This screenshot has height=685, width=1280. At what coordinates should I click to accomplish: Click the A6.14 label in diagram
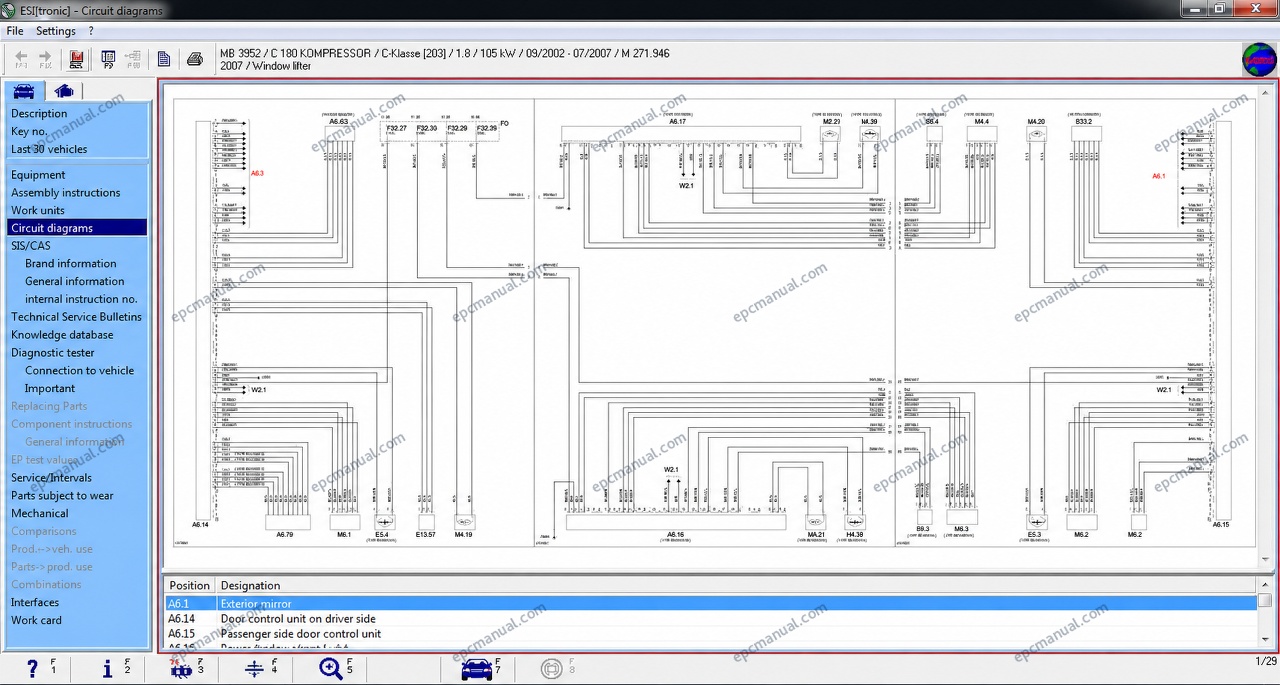tap(200, 524)
